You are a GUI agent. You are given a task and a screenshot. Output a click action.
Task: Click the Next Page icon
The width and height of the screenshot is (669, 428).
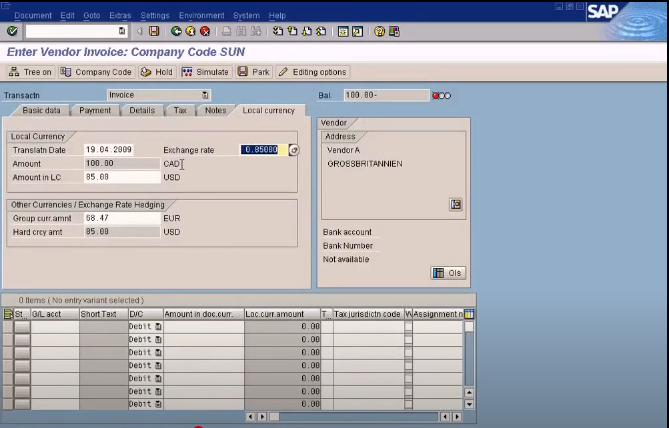[x=307, y=31]
